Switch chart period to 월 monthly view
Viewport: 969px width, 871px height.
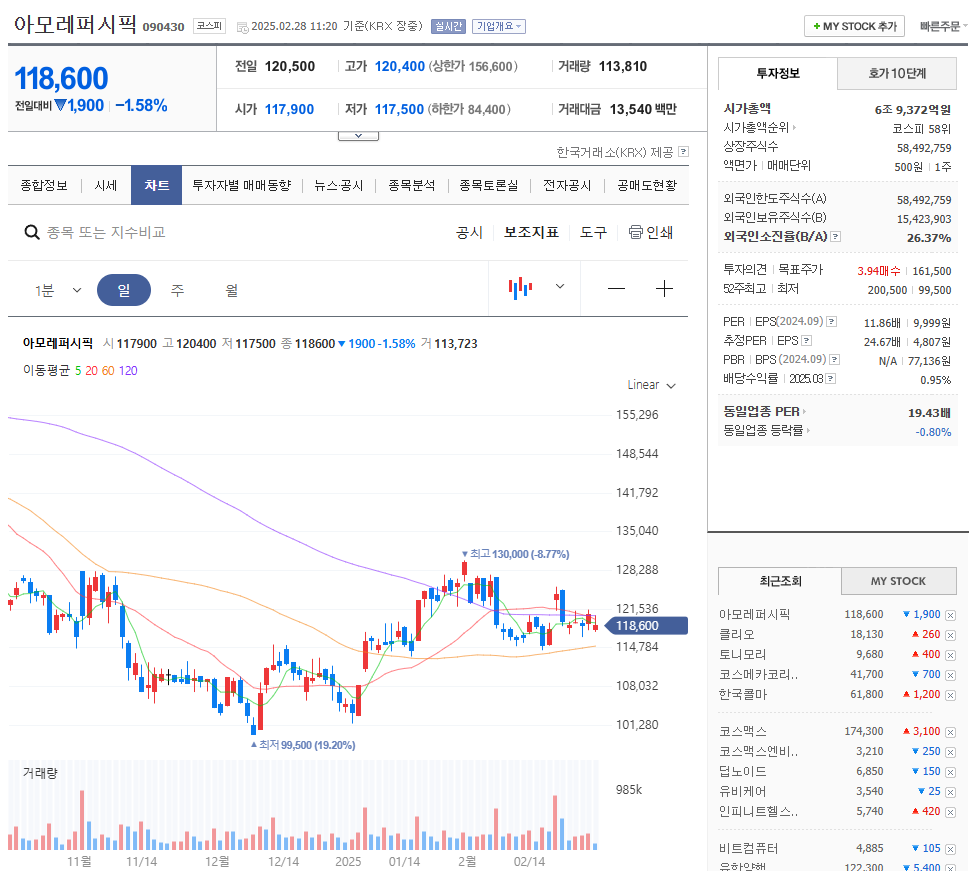pos(232,288)
